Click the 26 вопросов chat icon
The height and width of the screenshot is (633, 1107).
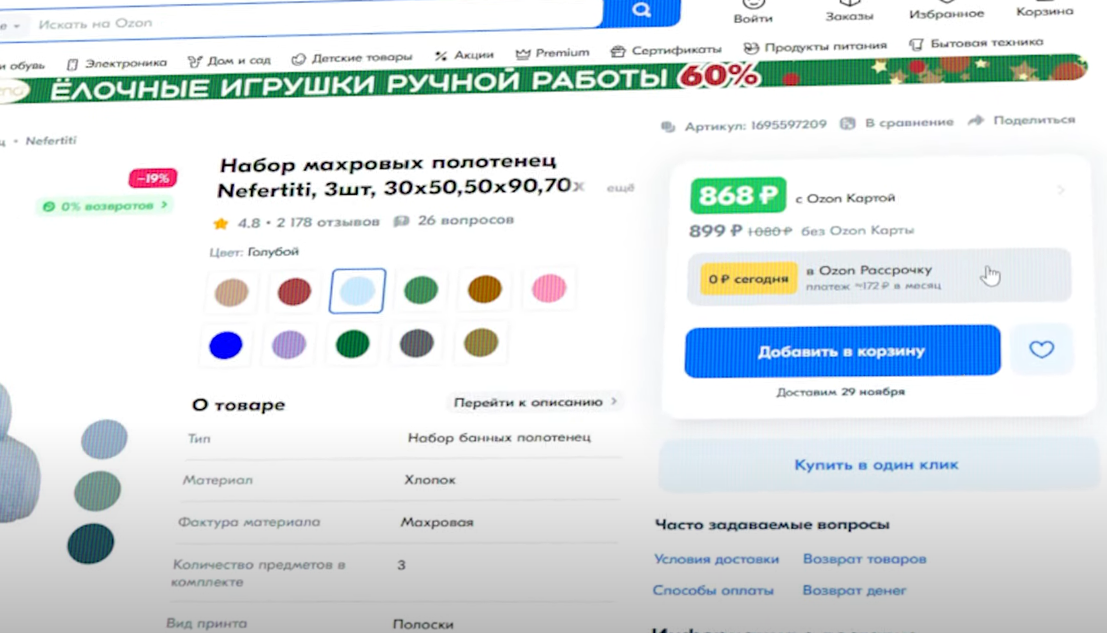click(401, 222)
